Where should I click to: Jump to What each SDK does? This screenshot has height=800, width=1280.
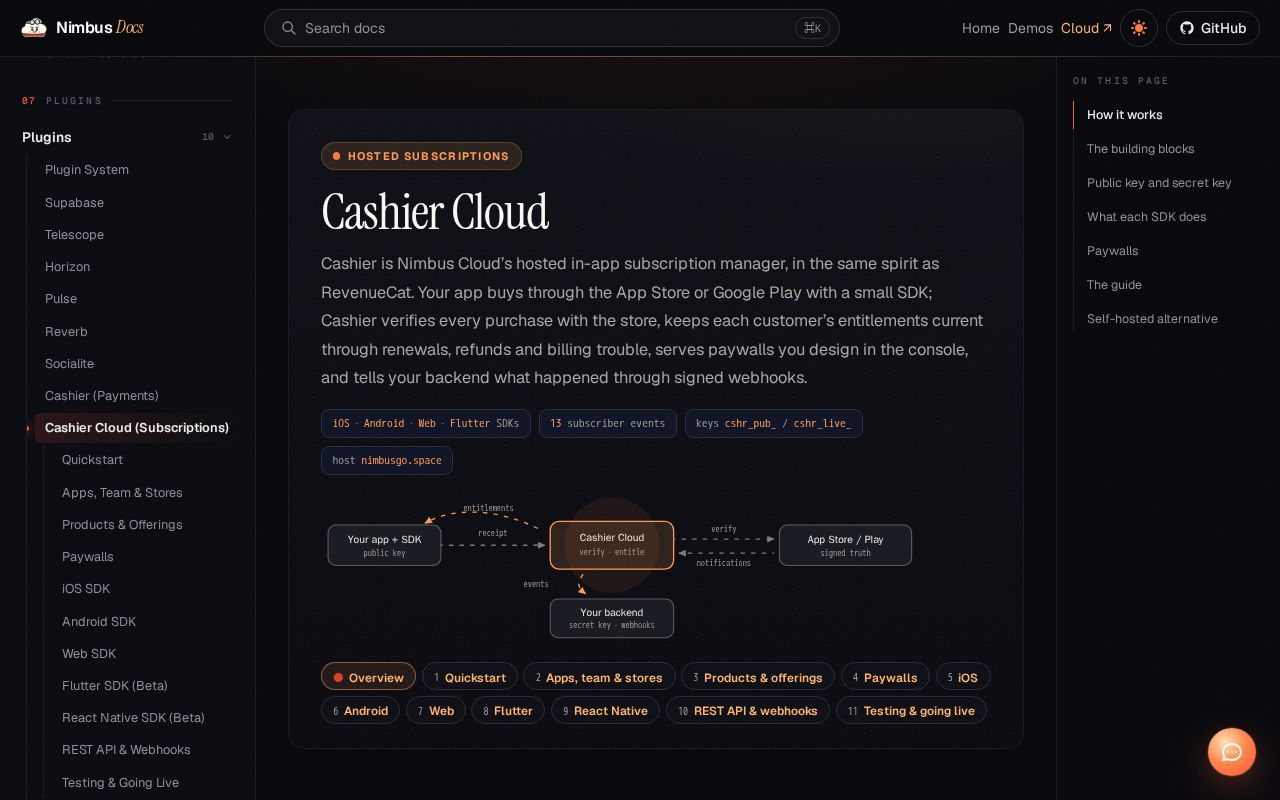click(1146, 217)
